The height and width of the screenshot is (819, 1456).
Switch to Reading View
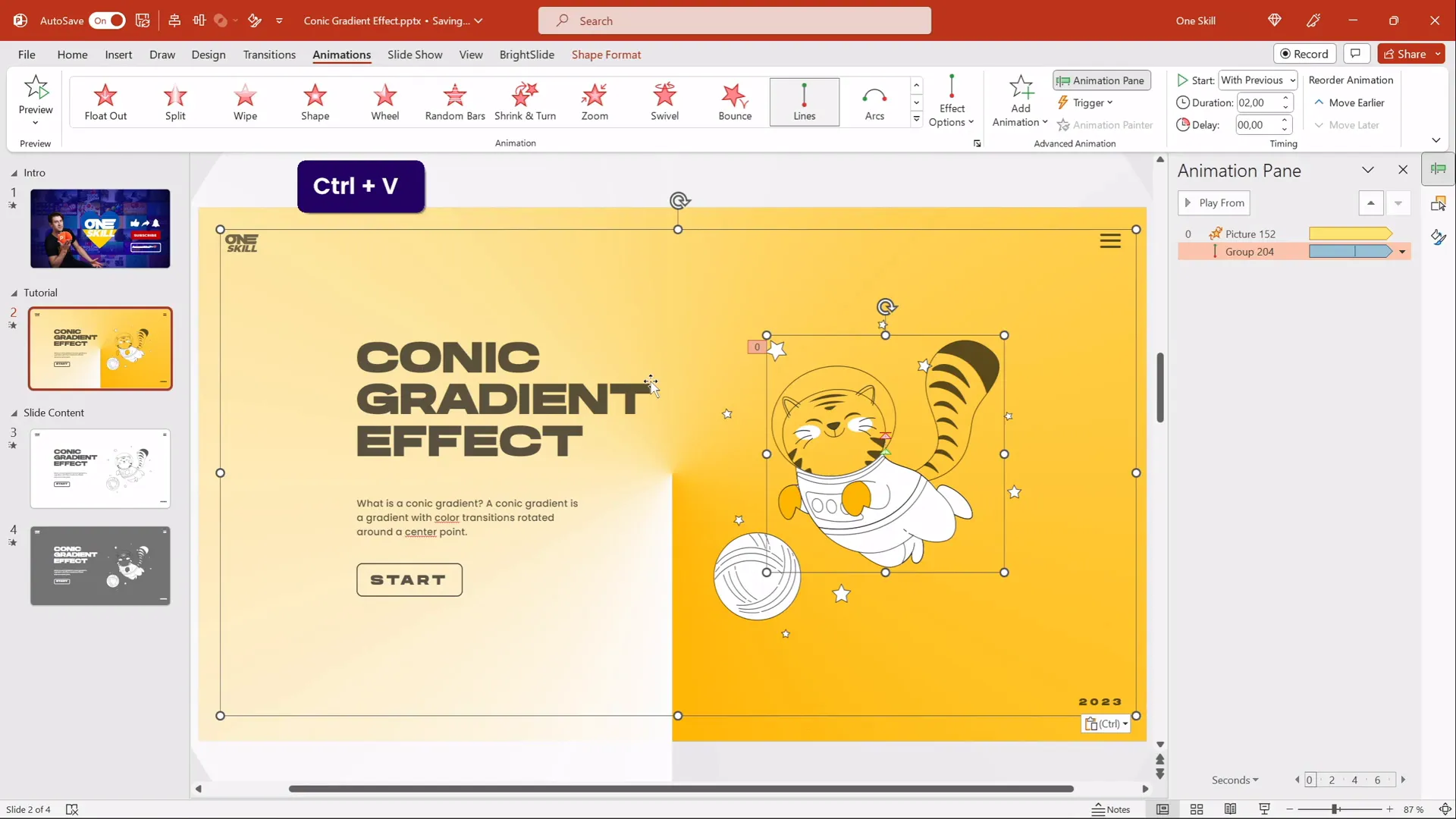[x=1230, y=809]
